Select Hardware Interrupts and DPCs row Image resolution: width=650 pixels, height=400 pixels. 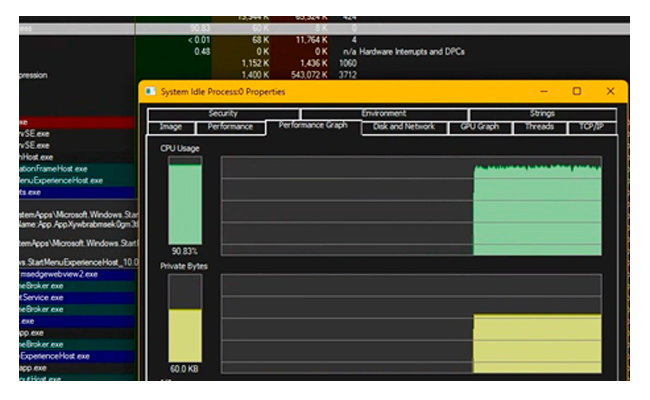coord(324,52)
